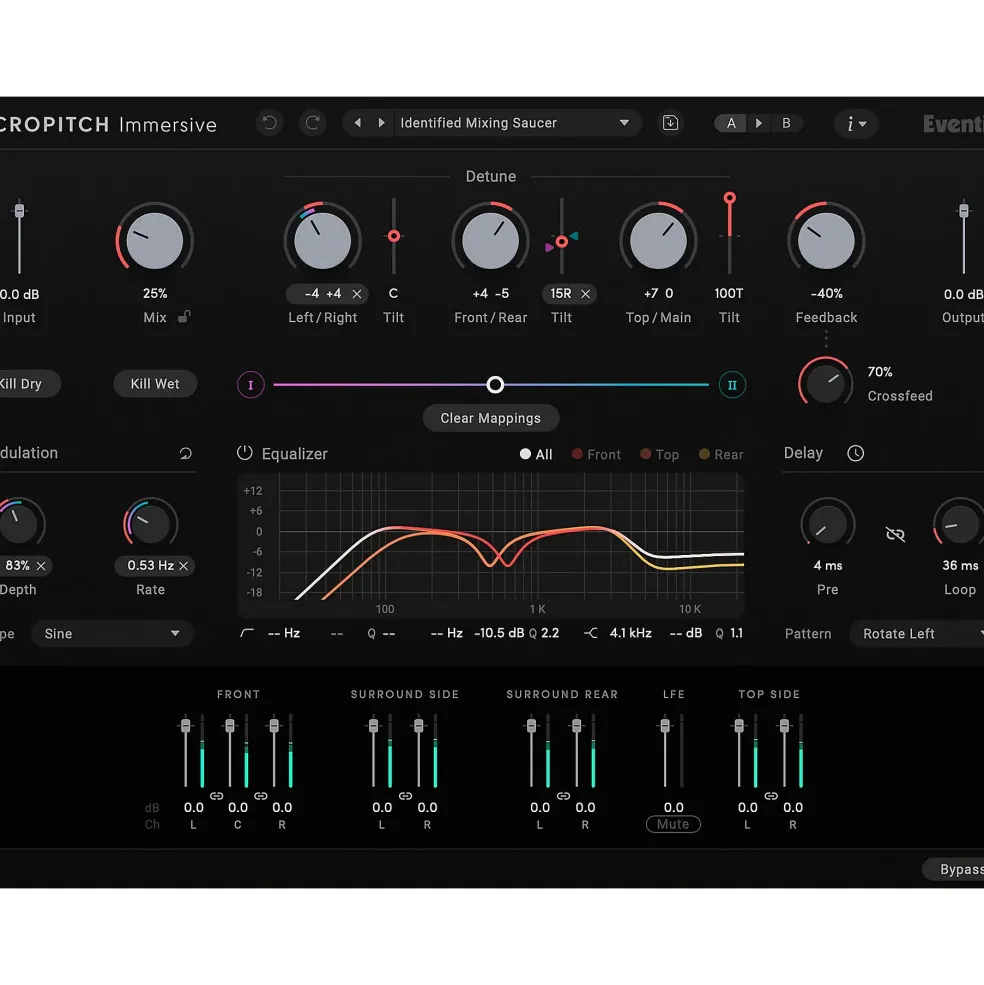This screenshot has height=985, width=984.
Task: Click the Front/Rear Tilt slider handle
Action: pyautogui.click(x=562, y=241)
